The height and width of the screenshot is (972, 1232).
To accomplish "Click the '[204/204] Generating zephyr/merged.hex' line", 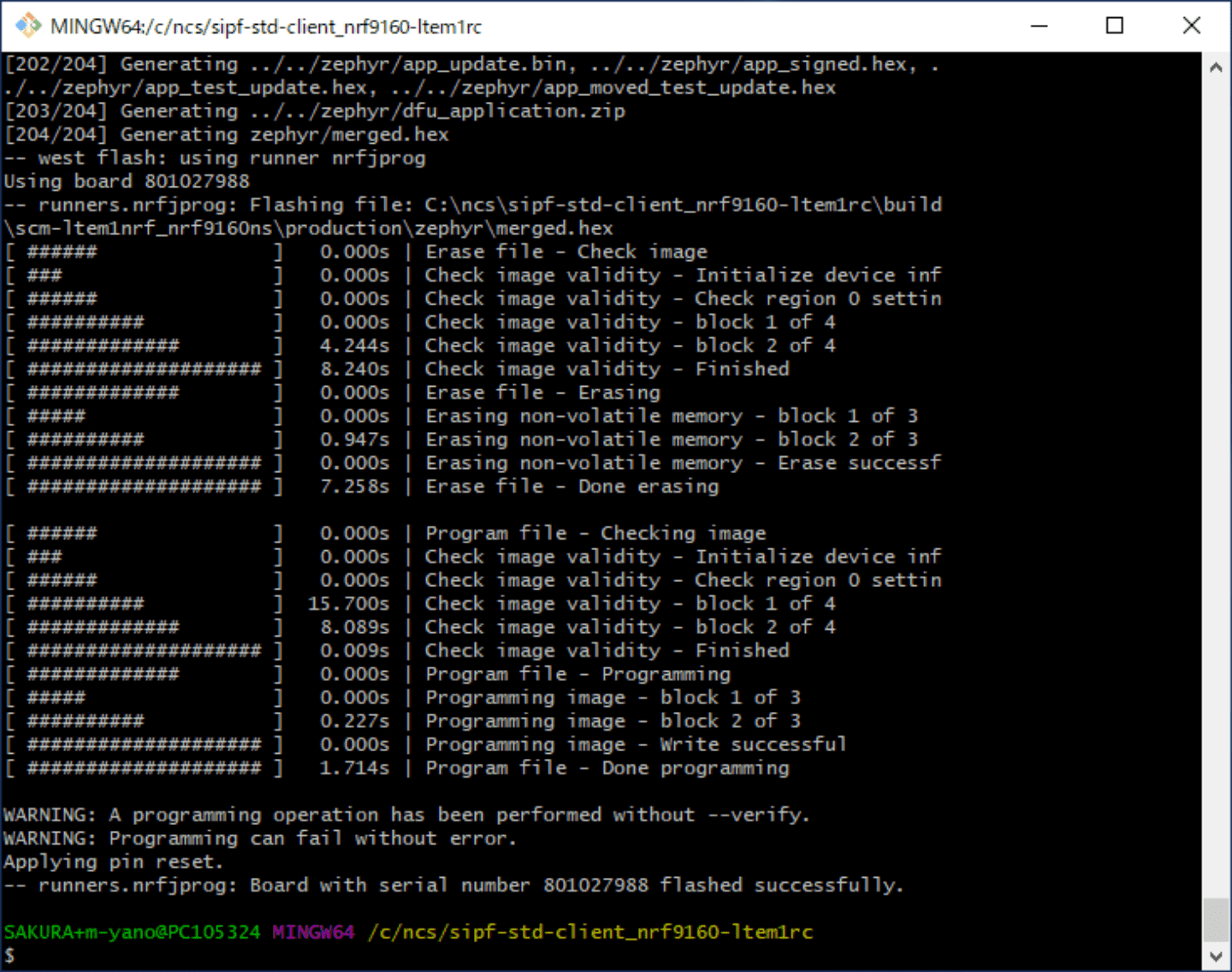I will (x=227, y=134).
